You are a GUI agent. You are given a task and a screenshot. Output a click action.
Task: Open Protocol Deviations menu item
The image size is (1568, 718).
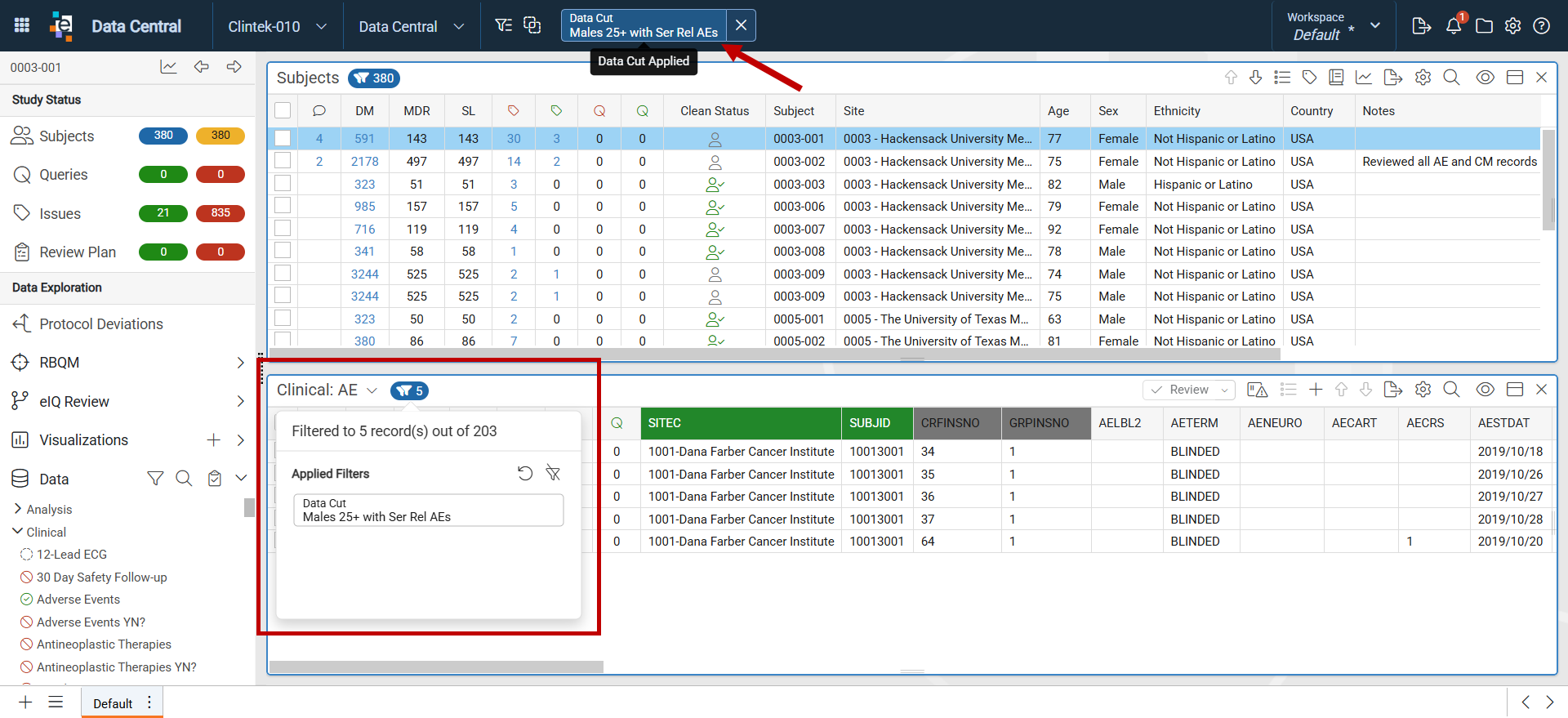(x=101, y=324)
